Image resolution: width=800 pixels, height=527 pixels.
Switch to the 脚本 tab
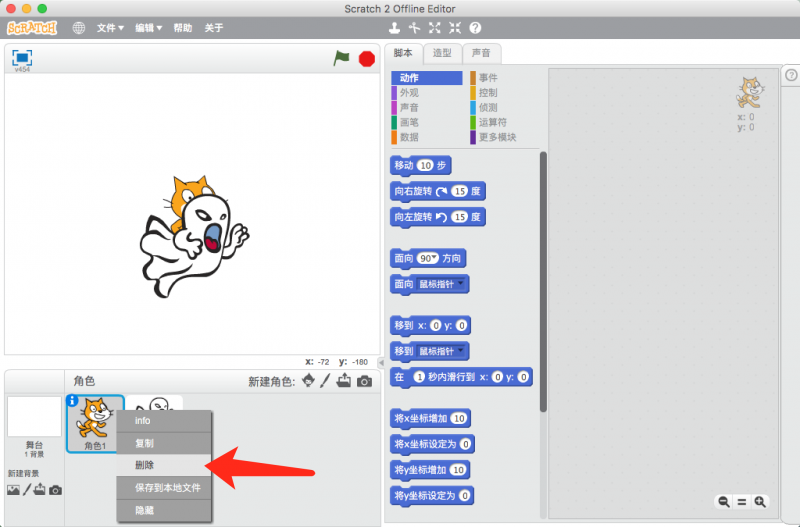point(404,54)
